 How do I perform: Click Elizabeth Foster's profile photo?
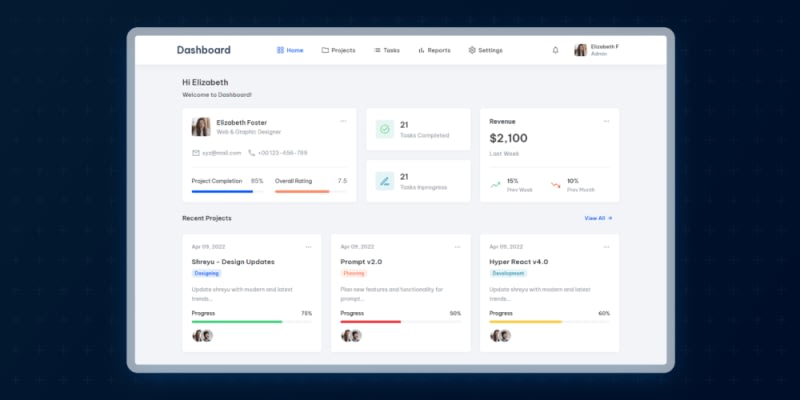pos(201,126)
